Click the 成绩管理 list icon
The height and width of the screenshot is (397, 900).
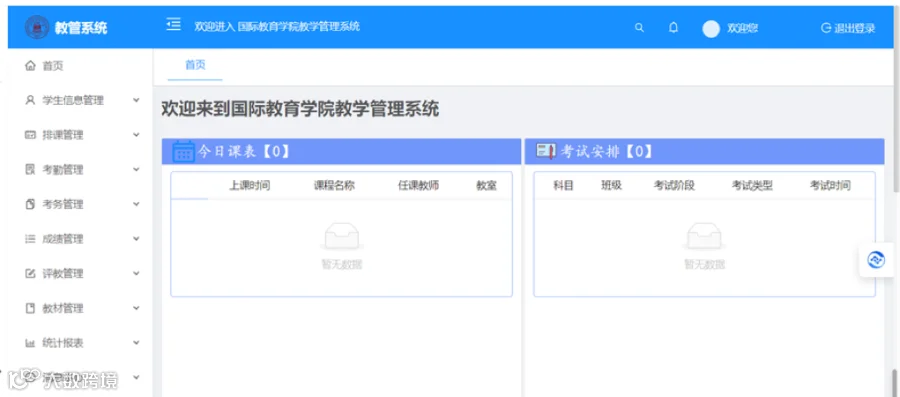(30, 239)
